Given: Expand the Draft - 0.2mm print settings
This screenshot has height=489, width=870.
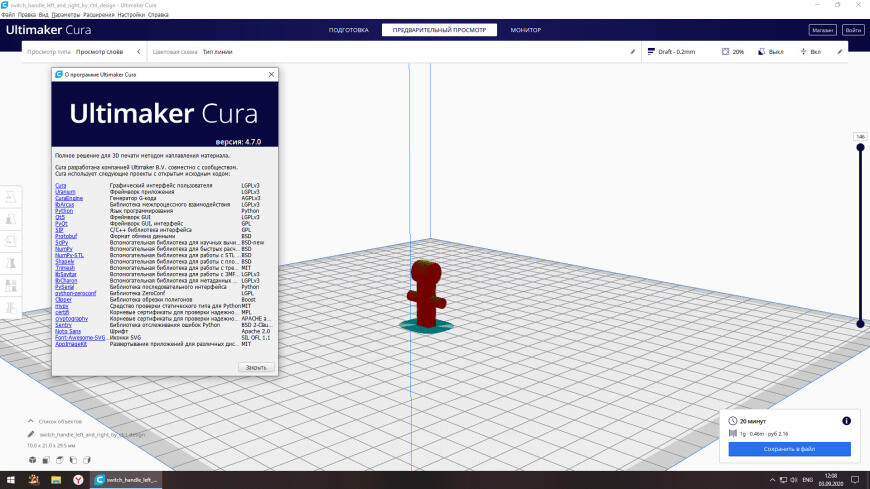Looking at the screenshot, I should click(x=743, y=52).
